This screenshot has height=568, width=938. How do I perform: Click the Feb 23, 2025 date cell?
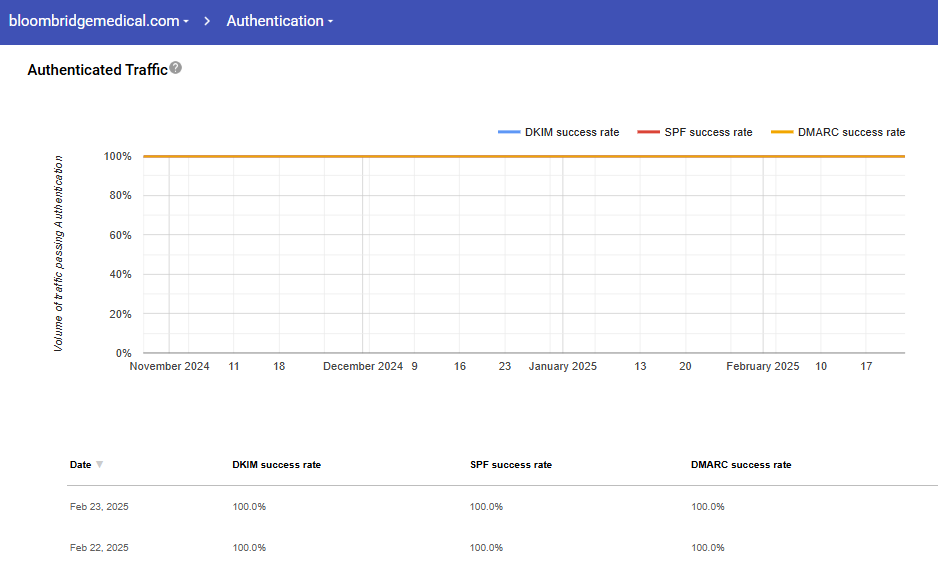[99, 507]
